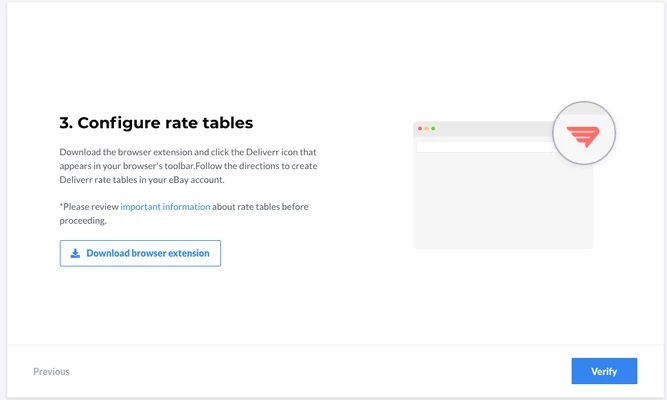This screenshot has width=667, height=400.
Task: Click the red dot in browser illustration
Action: [420, 129]
